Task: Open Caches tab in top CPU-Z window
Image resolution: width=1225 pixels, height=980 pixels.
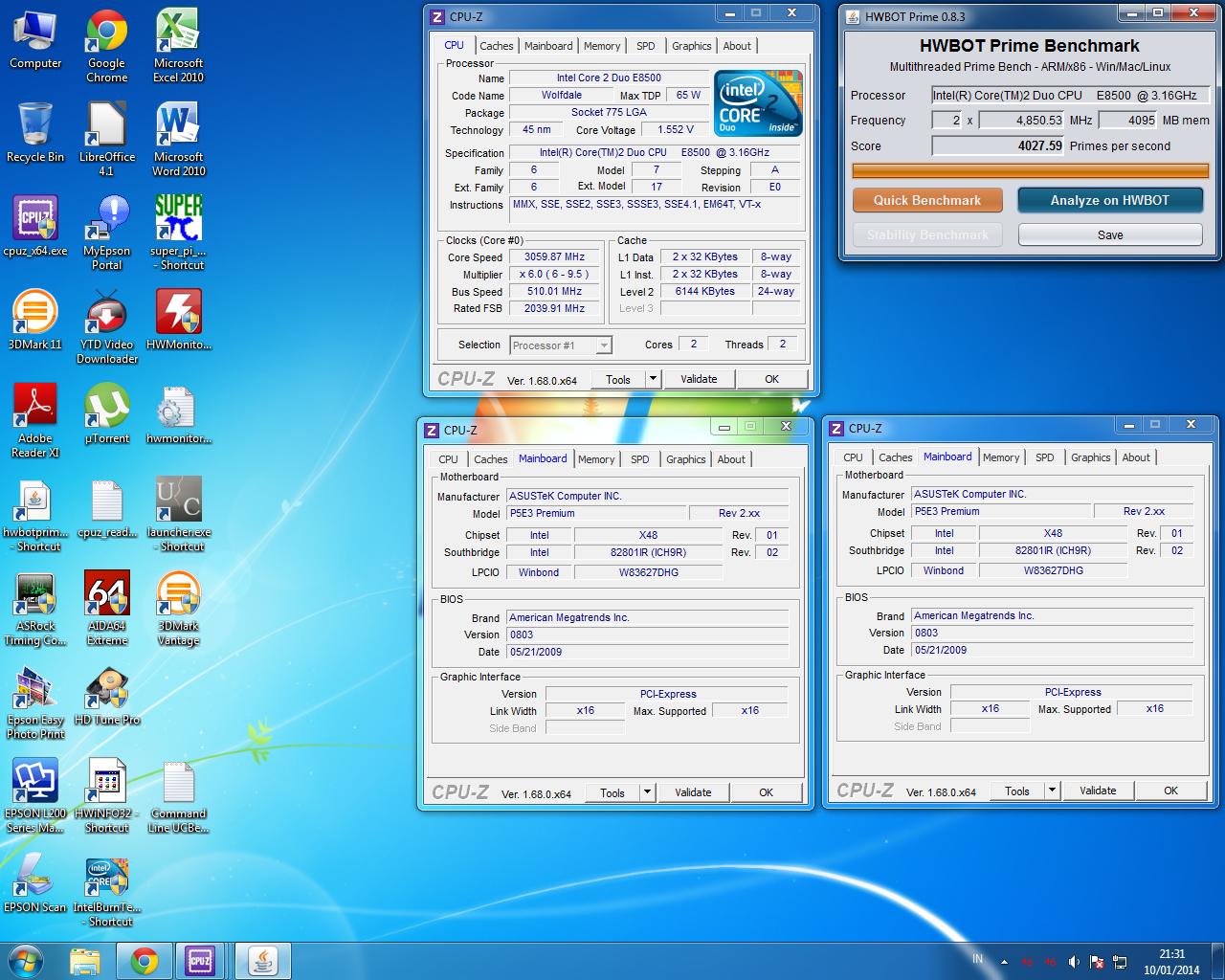Action: coord(497,46)
